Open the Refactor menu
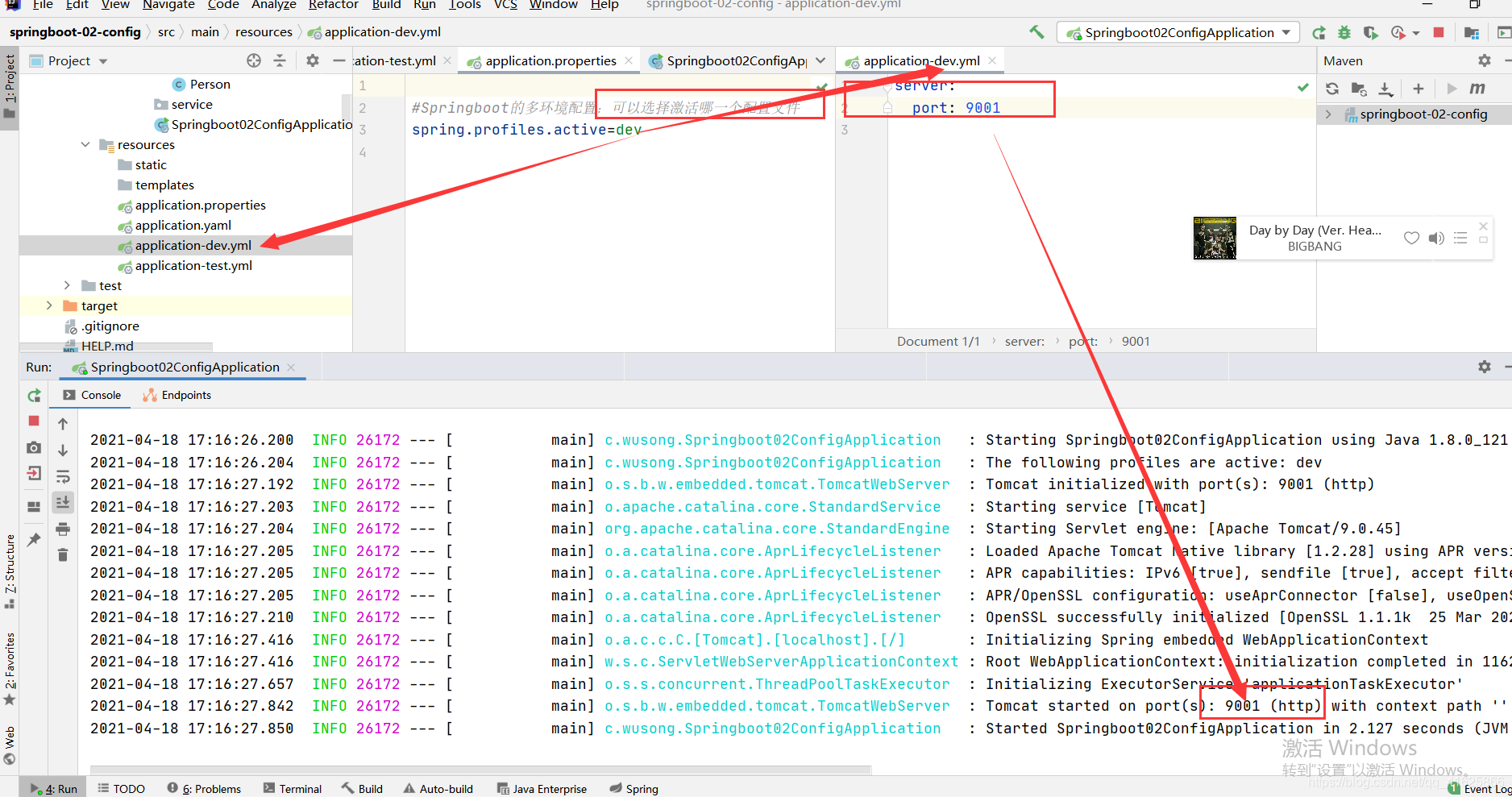 (333, 5)
